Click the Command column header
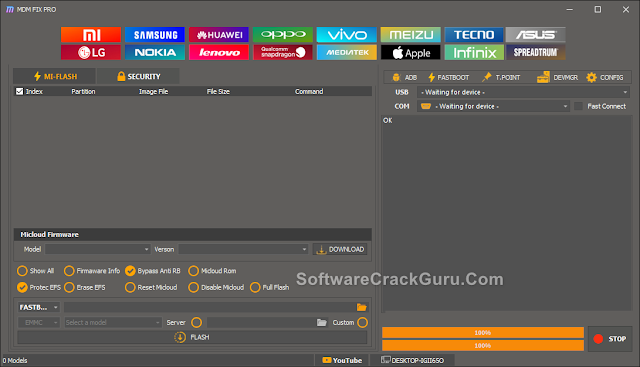This screenshot has height=367, width=640. click(309, 91)
